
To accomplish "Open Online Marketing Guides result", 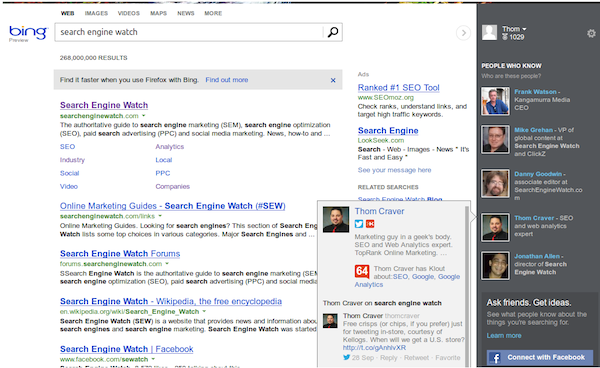I will [x=173, y=206].
